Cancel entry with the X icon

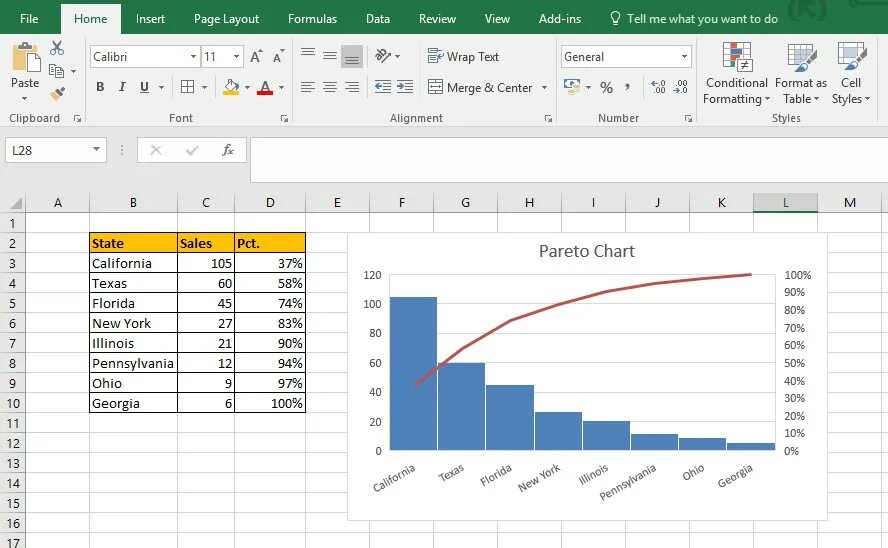tap(156, 150)
